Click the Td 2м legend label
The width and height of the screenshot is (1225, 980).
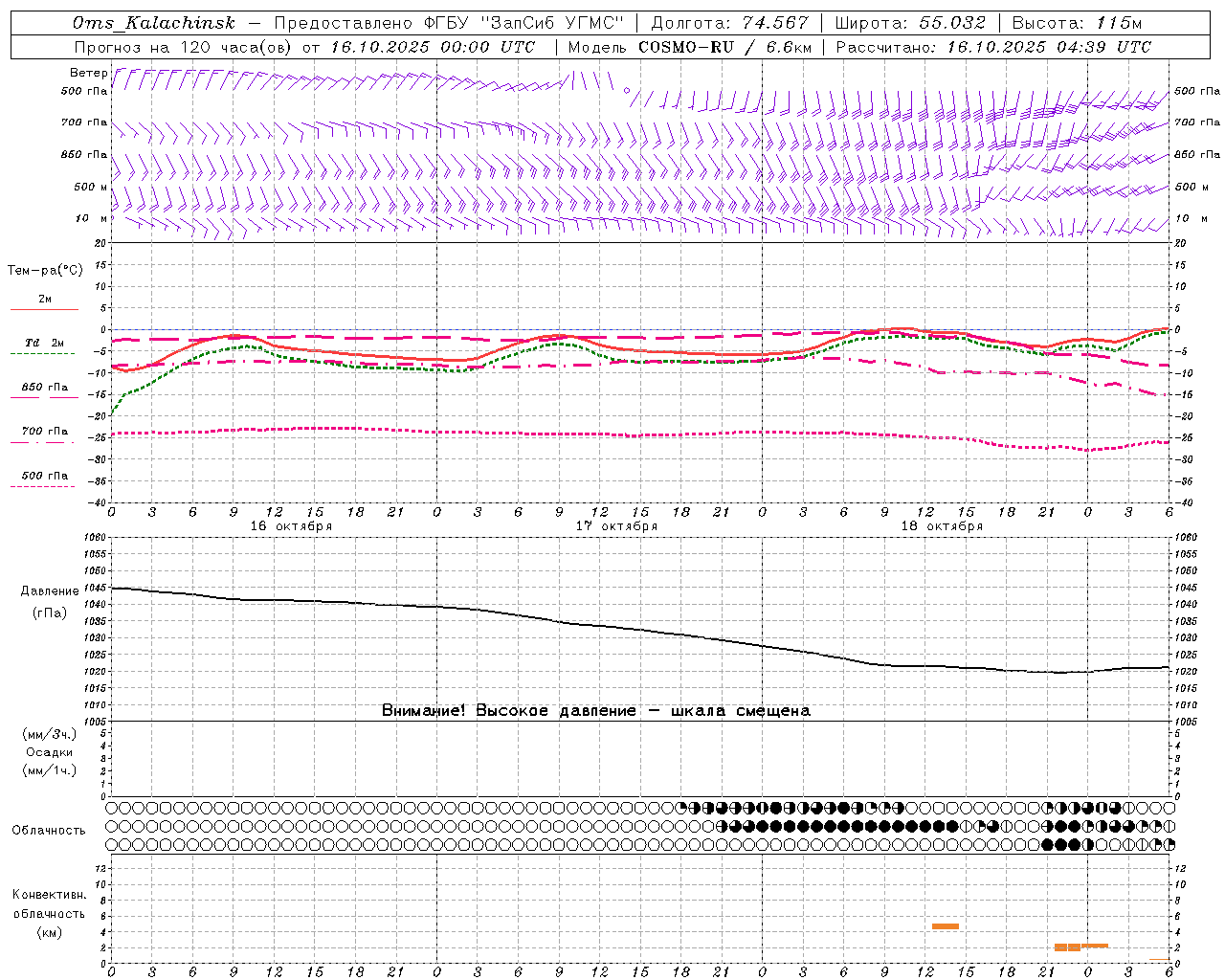click(x=45, y=343)
